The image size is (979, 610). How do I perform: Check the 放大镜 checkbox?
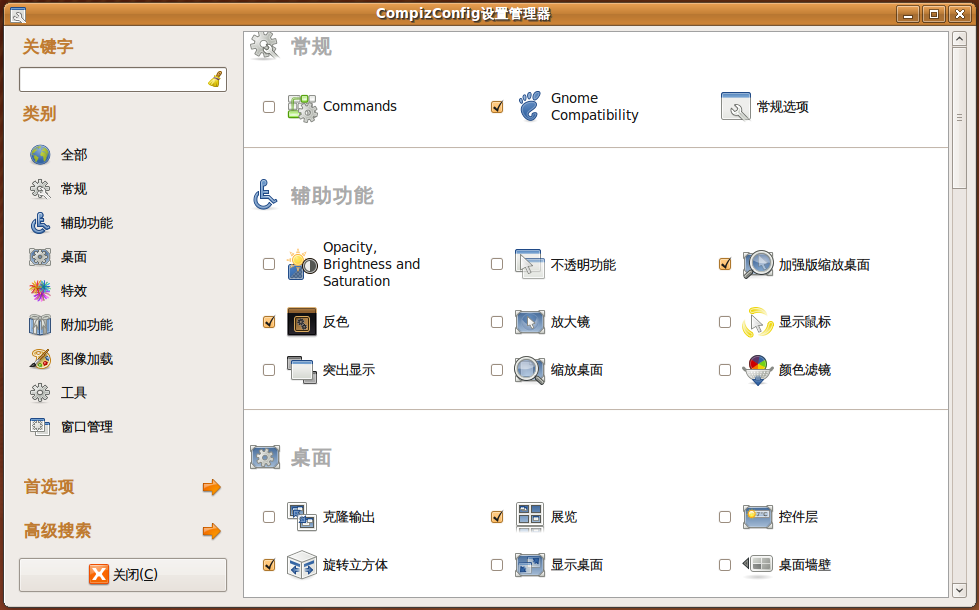[x=497, y=322]
